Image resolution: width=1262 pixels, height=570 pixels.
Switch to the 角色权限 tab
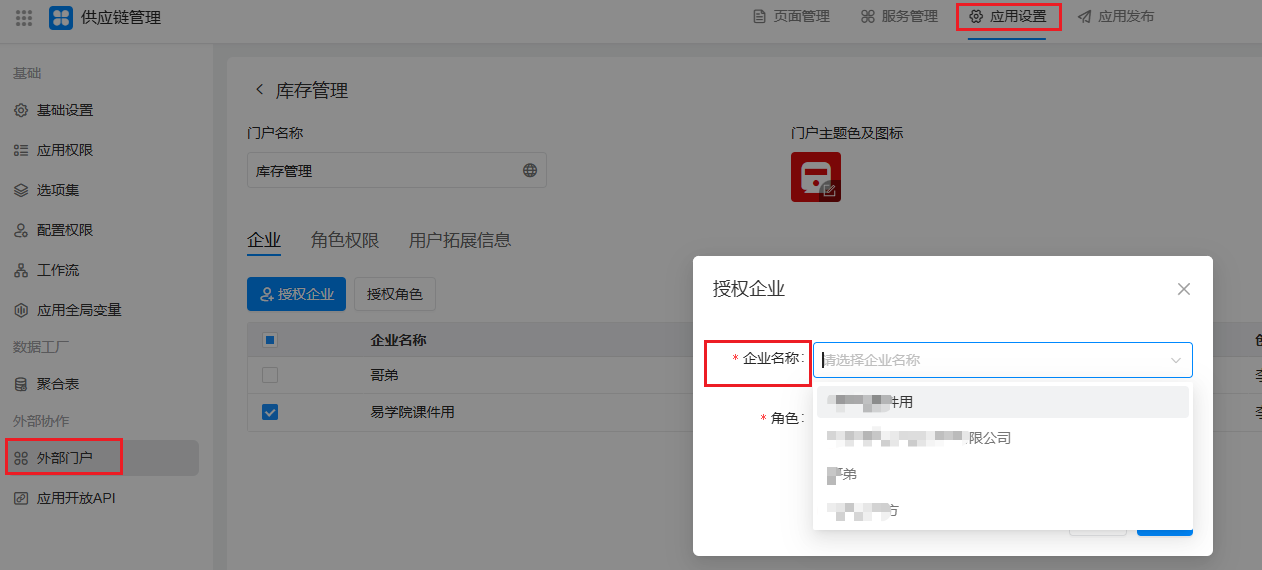click(x=344, y=240)
